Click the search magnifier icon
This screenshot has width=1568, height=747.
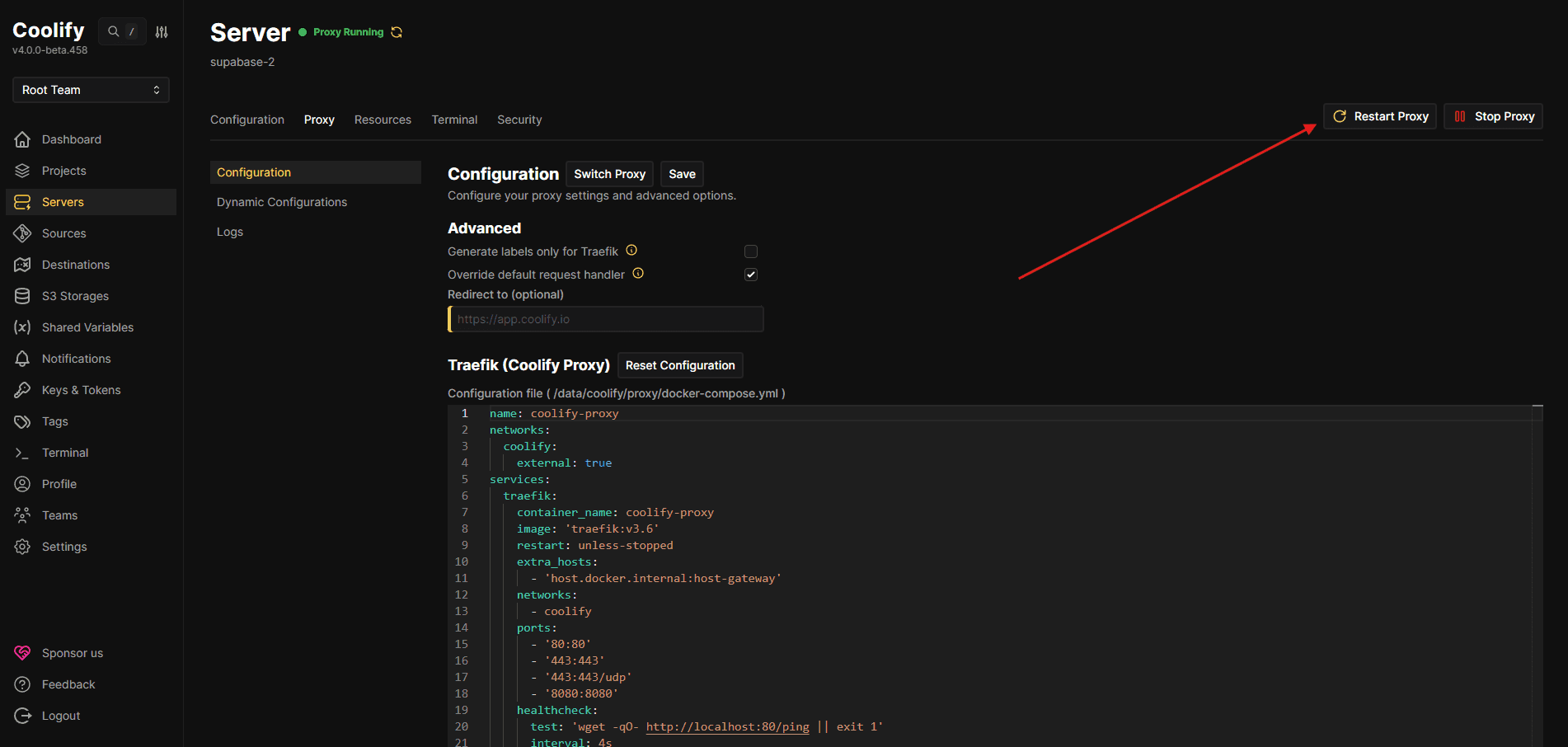(x=114, y=31)
